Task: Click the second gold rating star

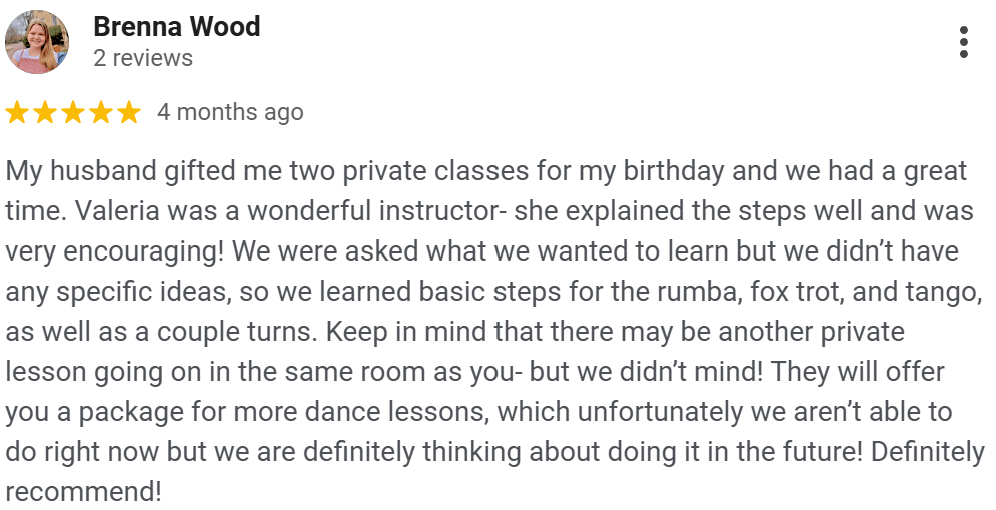Action: pyautogui.click(x=45, y=112)
